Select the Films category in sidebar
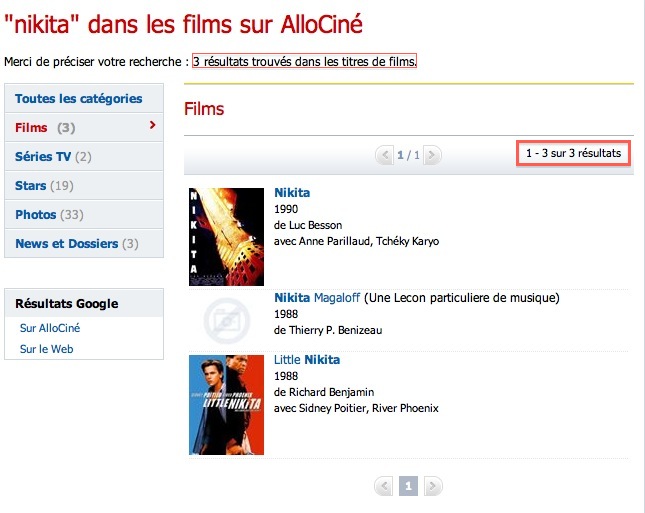The height and width of the screenshot is (513, 645). point(32,128)
